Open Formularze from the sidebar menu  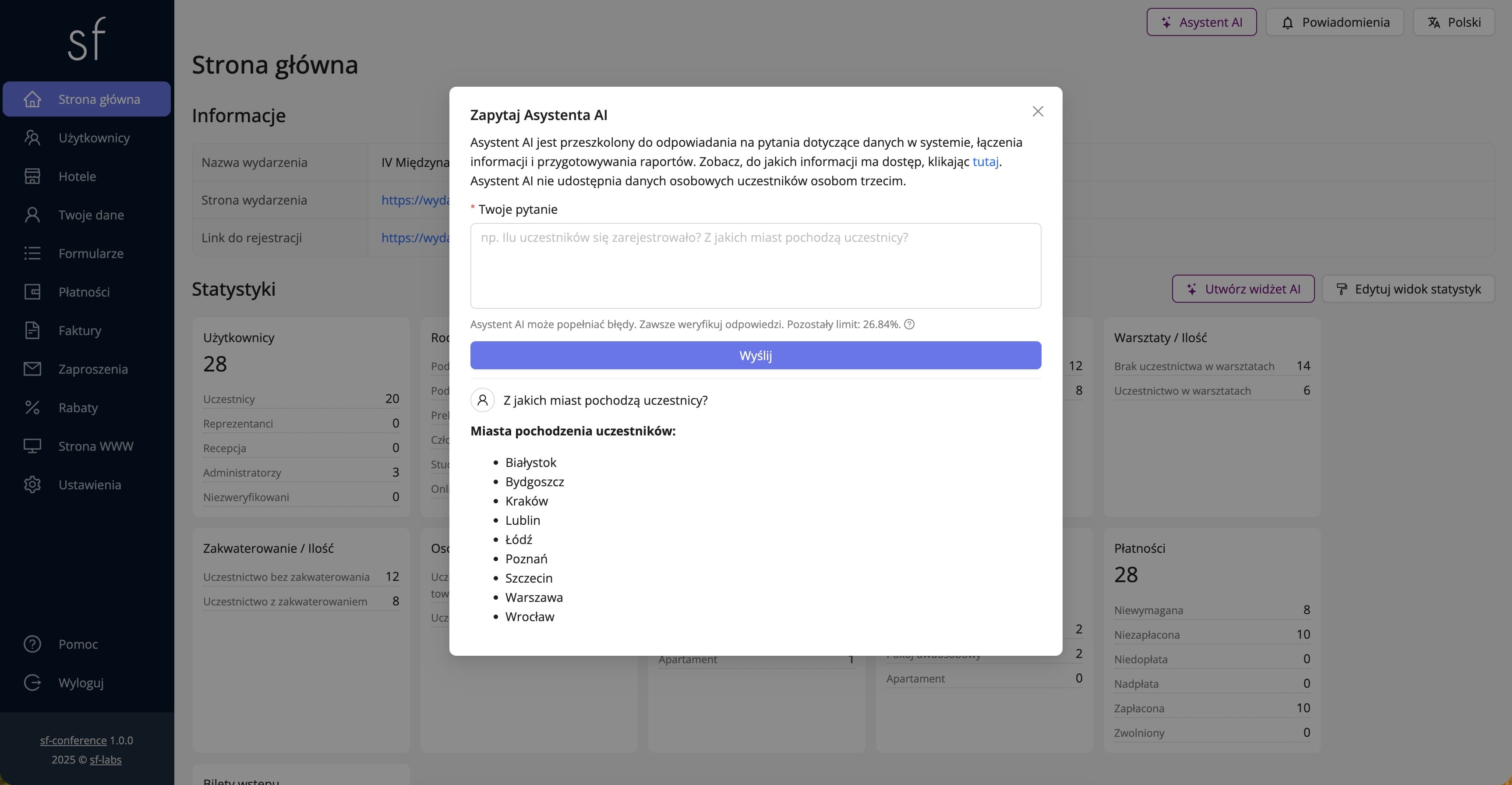(91, 254)
